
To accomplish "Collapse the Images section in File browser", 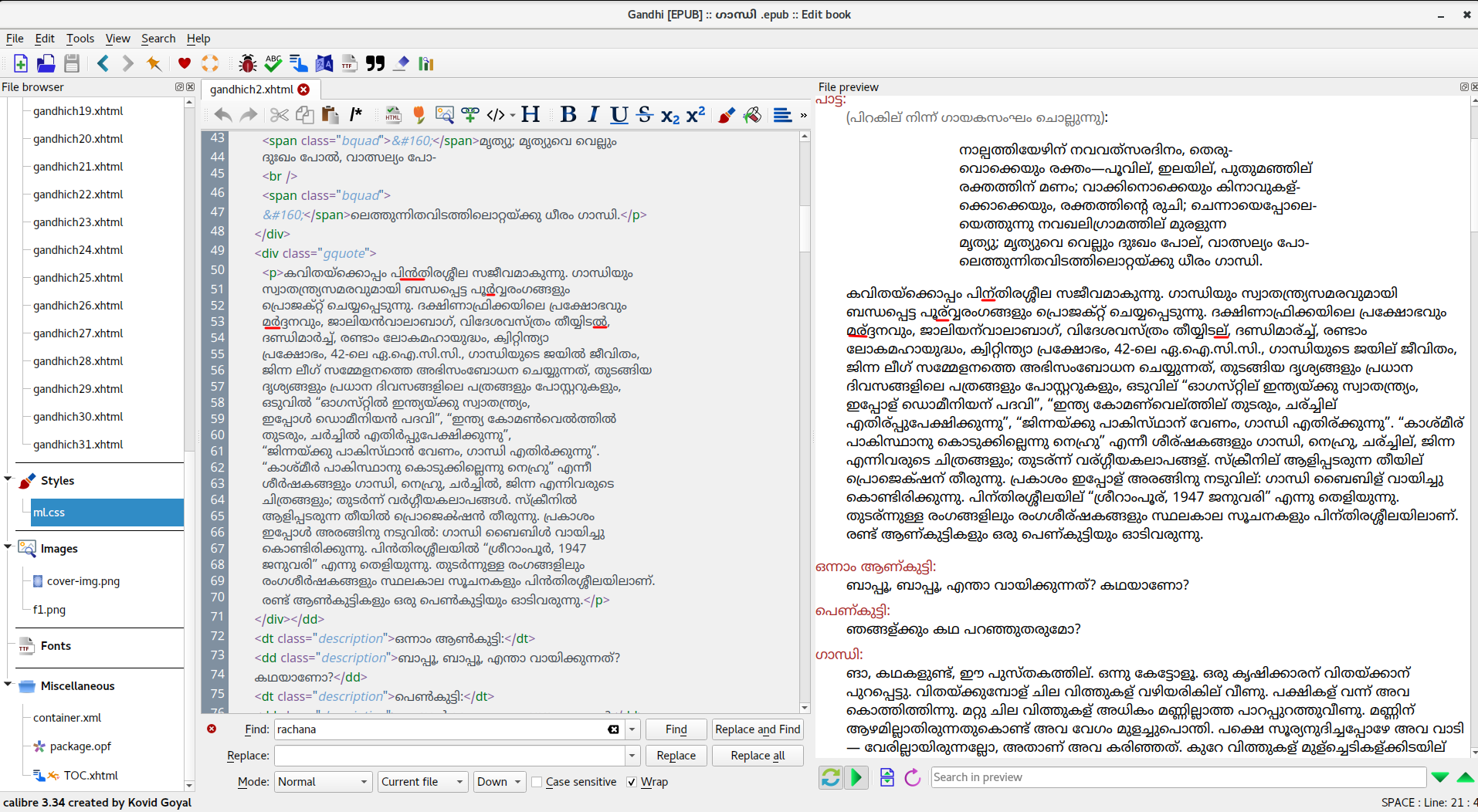I will tap(8, 546).
